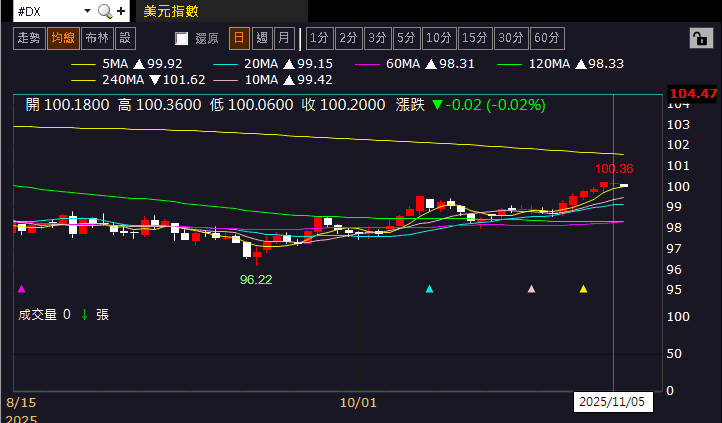Click the 10MA value 99.42
Image resolution: width=722 pixels, height=423 pixels.
pyautogui.click(x=315, y=80)
